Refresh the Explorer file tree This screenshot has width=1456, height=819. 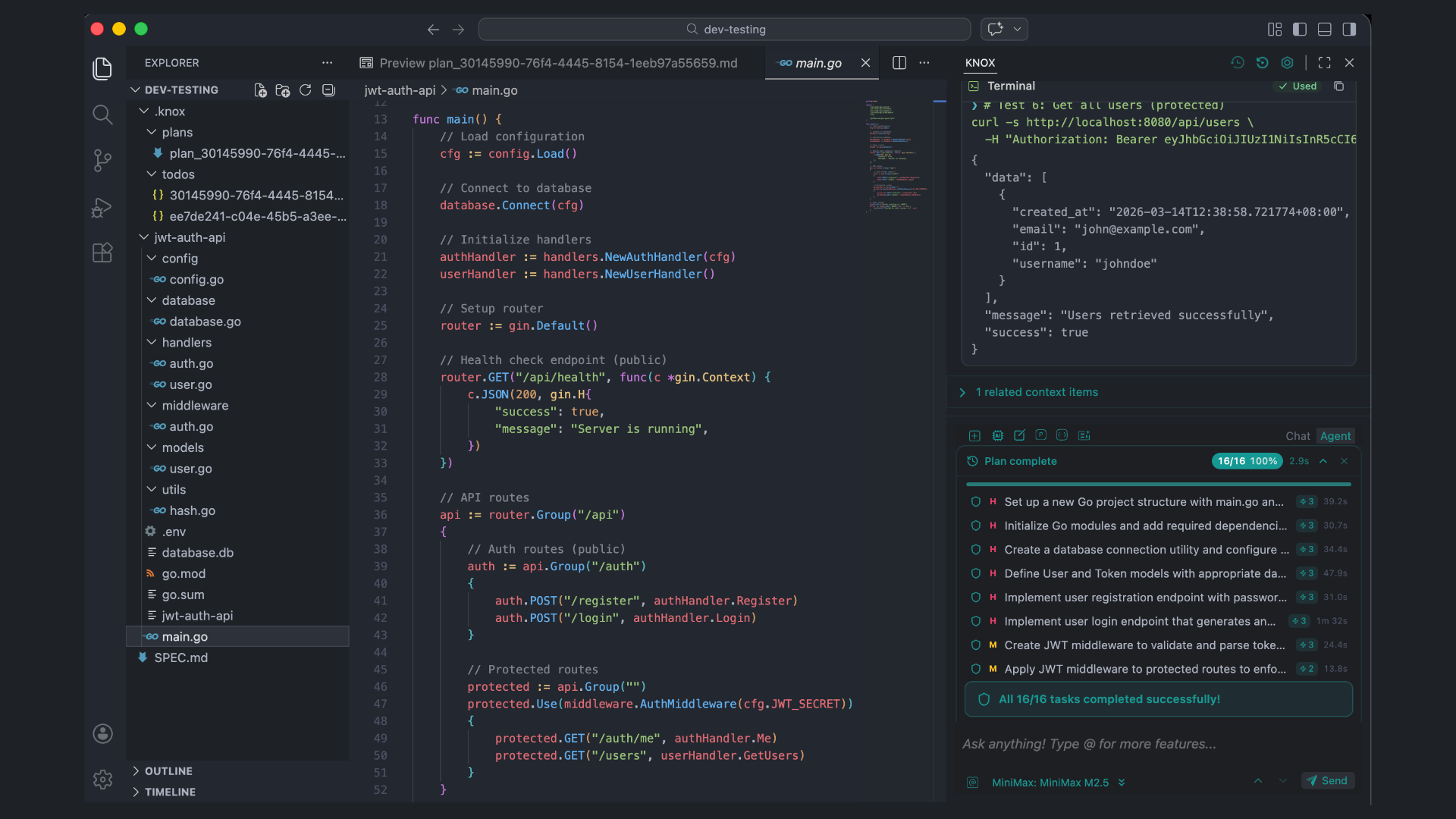306,90
